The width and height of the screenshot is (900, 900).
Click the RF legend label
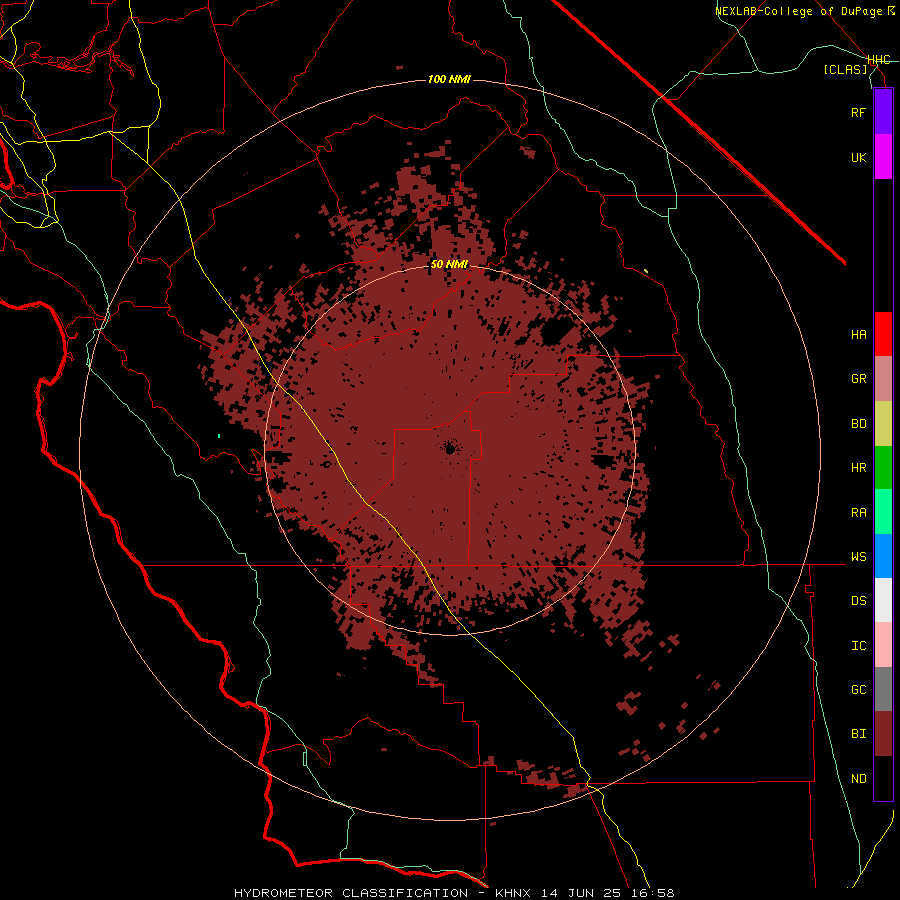click(x=858, y=113)
